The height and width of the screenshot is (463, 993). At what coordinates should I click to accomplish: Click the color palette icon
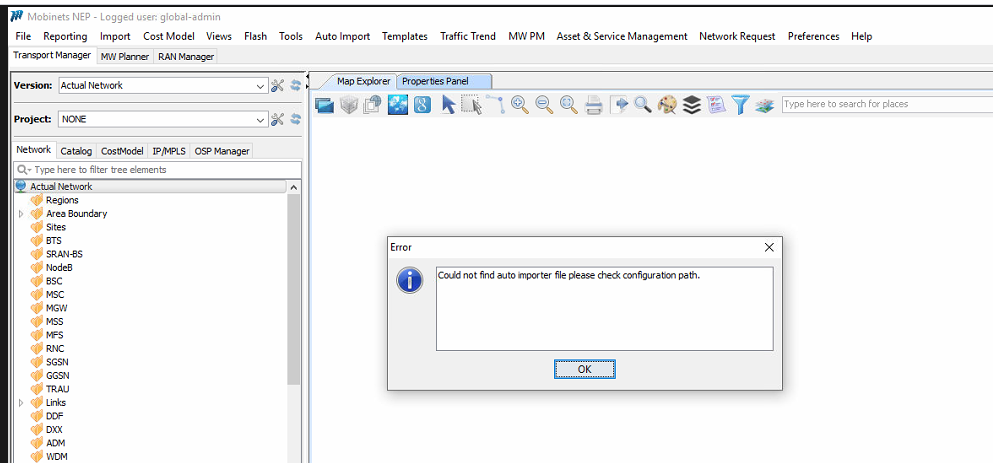click(667, 104)
